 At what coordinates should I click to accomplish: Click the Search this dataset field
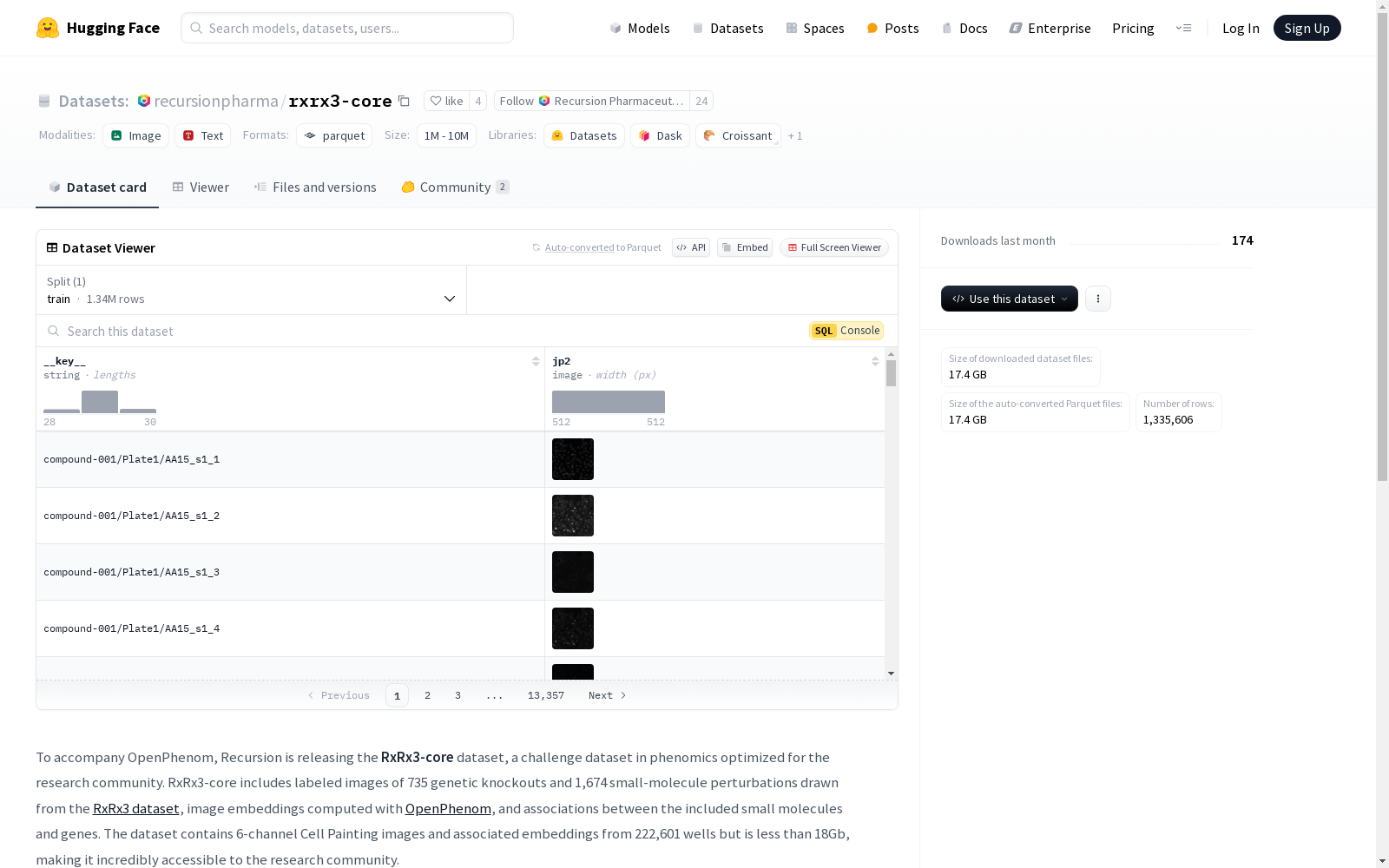click(425, 331)
